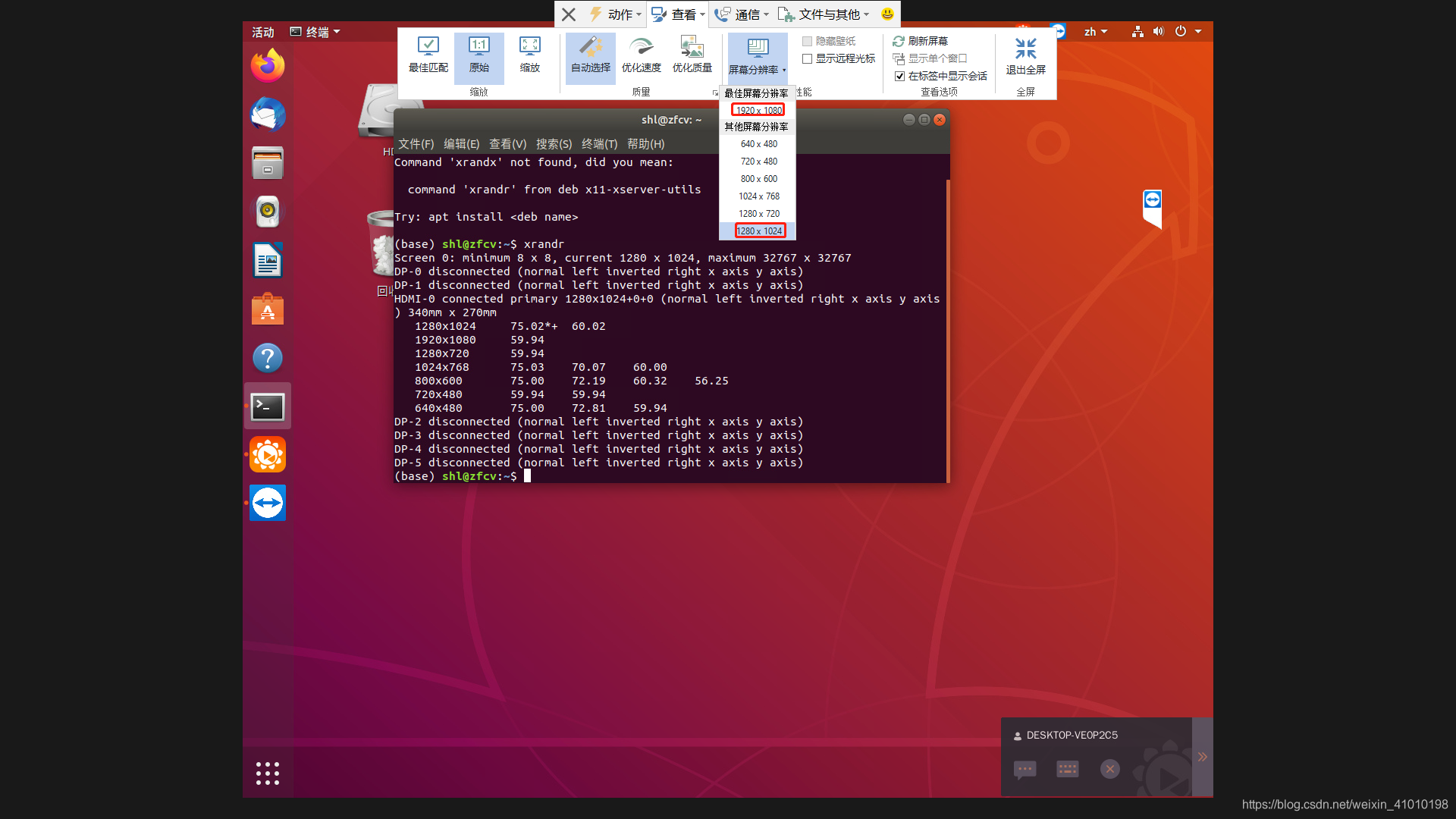Click 显示单个窗口 option
The image size is (1456, 819).
coord(930,58)
